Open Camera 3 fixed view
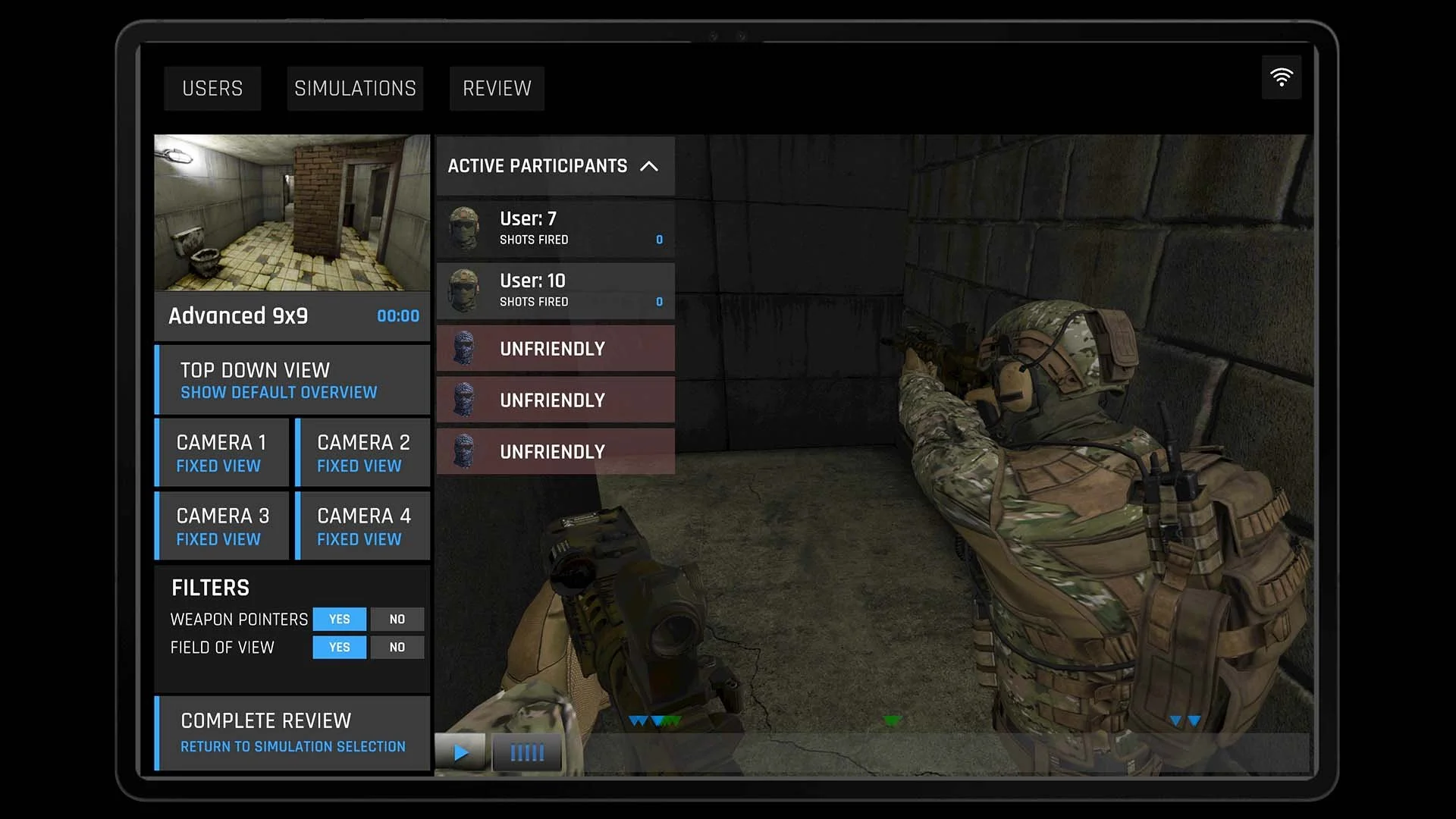Viewport: 1456px width, 819px height. coord(221,526)
